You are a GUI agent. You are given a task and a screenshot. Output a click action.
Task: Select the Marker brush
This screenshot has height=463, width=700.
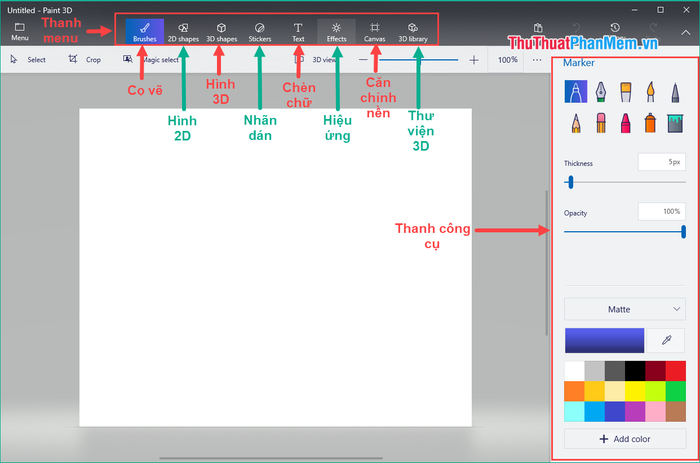pyautogui.click(x=576, y=92)
